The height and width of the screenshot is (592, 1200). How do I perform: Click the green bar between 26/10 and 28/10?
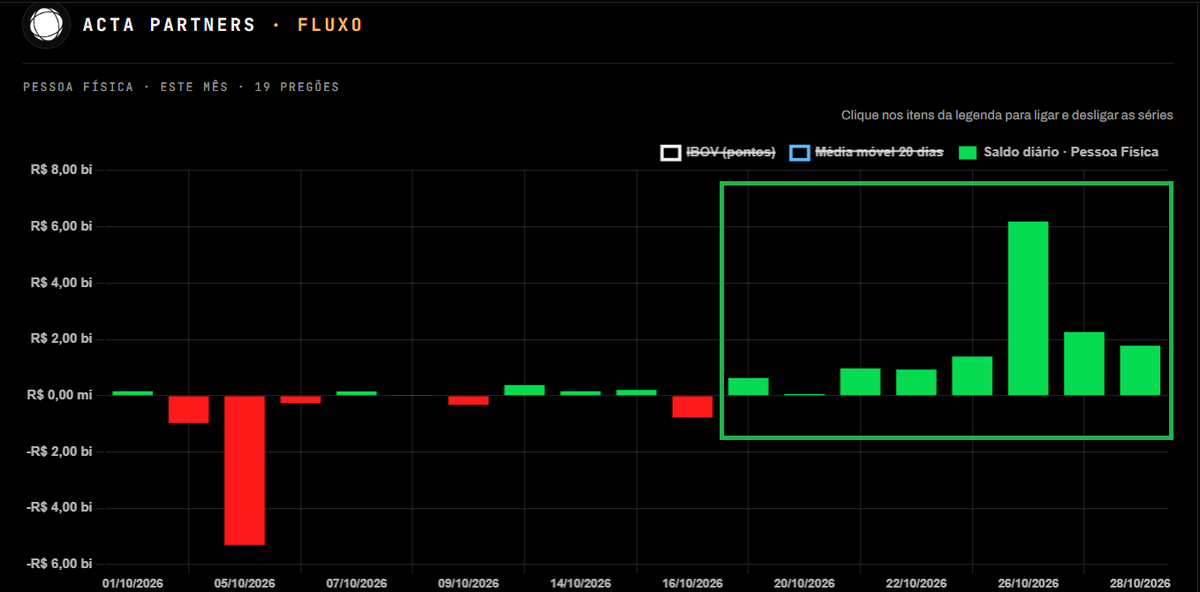click(x=1084, y=364)
